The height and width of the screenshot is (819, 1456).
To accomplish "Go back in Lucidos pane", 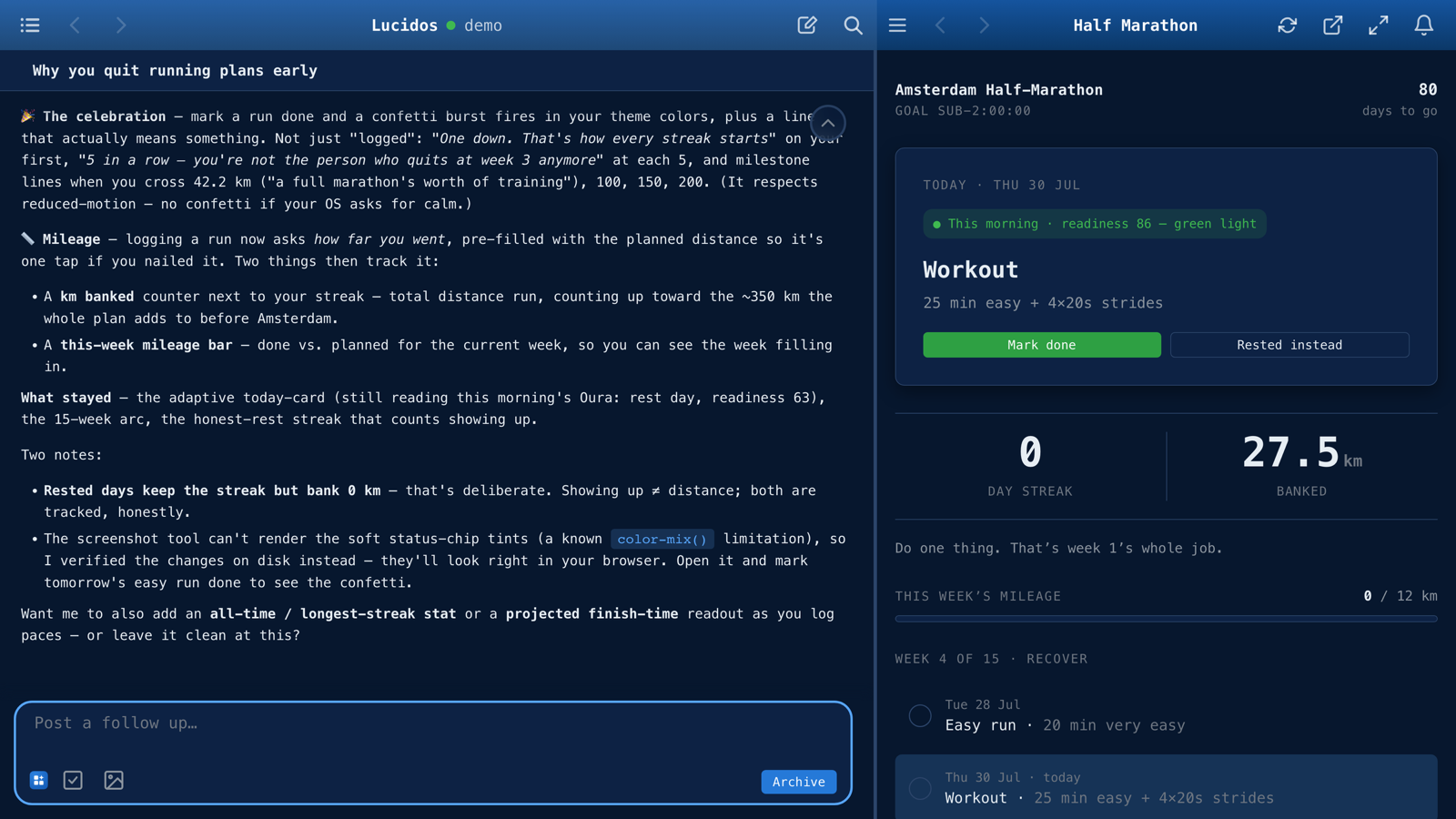I will click(76, 25).
